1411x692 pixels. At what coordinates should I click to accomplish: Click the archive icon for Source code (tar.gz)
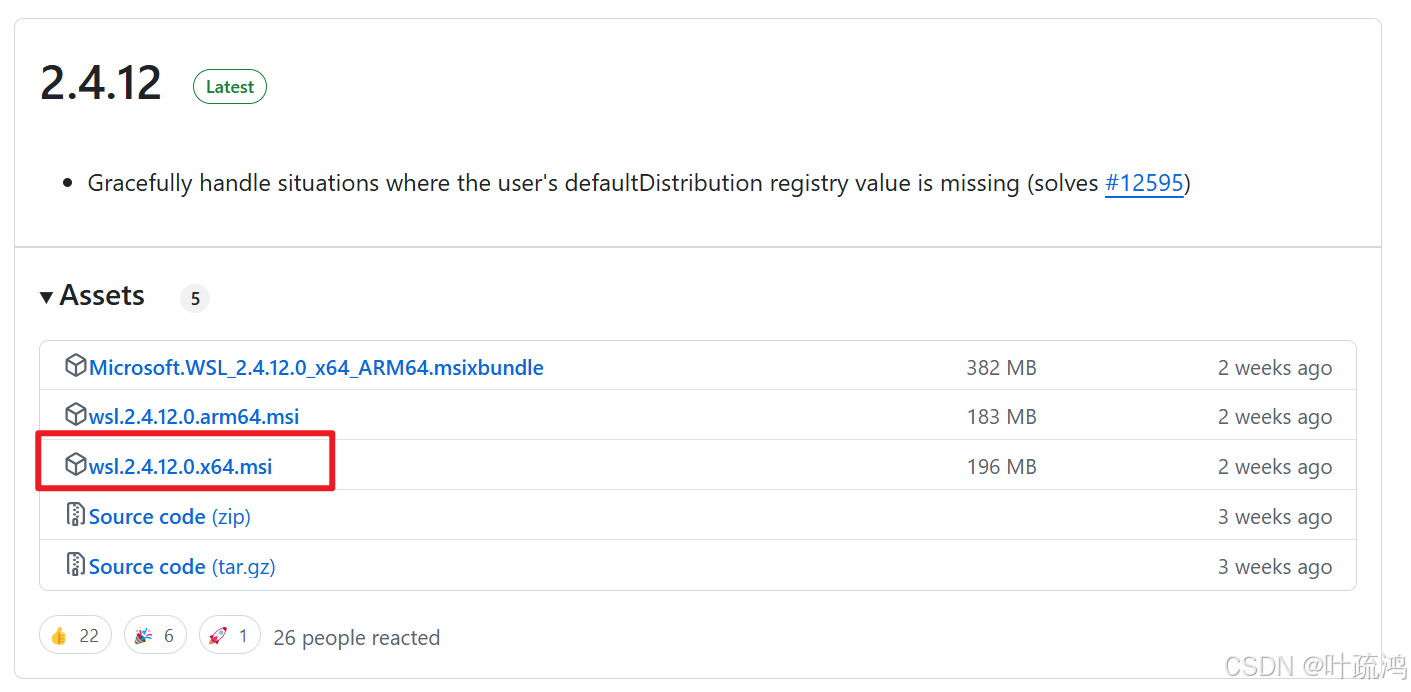[x=75, y=565]
